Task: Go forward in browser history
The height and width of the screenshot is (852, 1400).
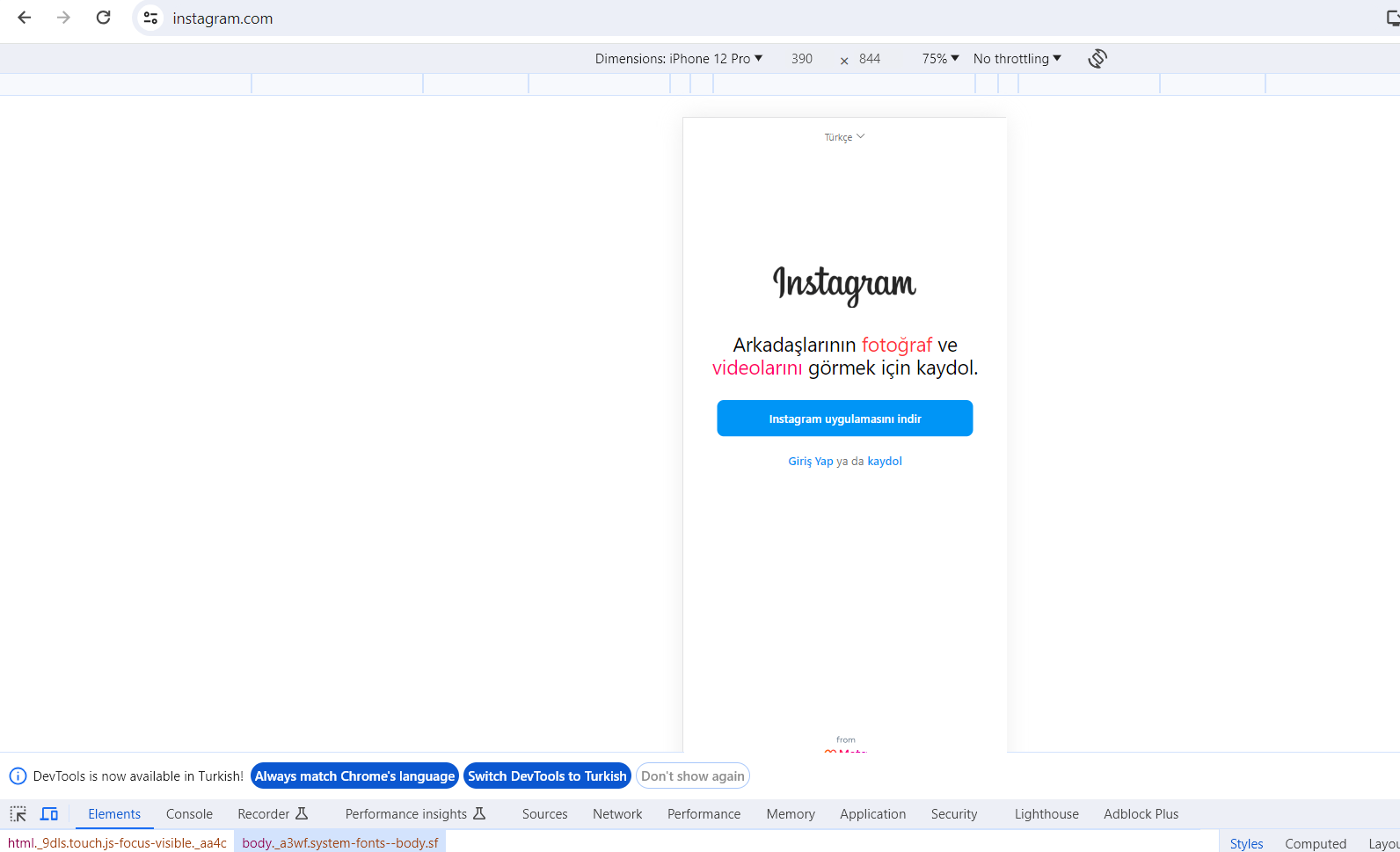Action: point(63,18)
